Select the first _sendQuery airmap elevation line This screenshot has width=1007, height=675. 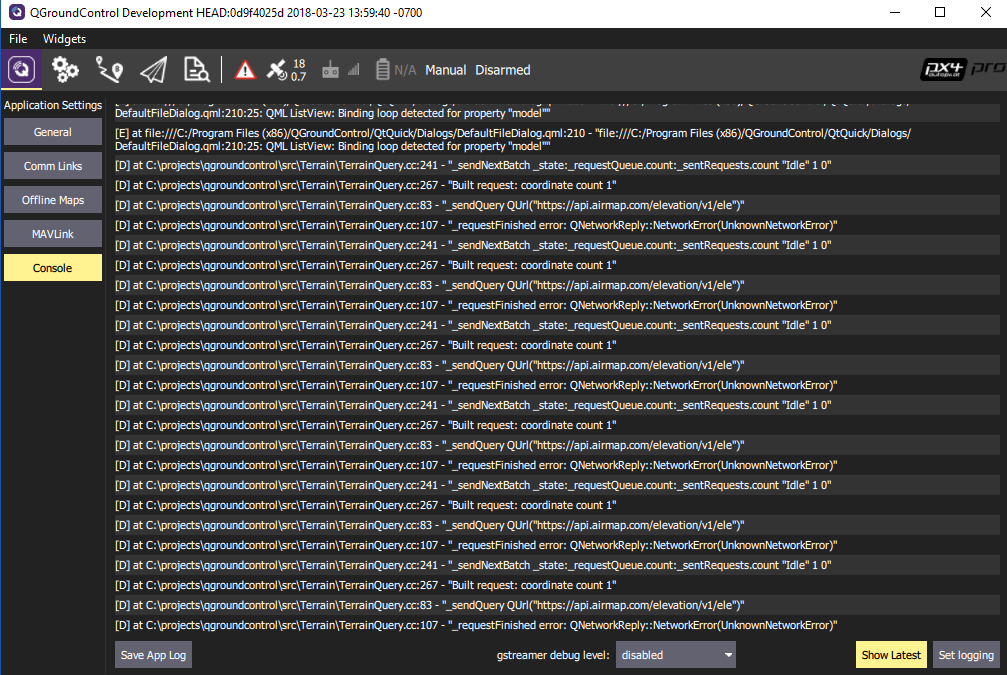557,205
